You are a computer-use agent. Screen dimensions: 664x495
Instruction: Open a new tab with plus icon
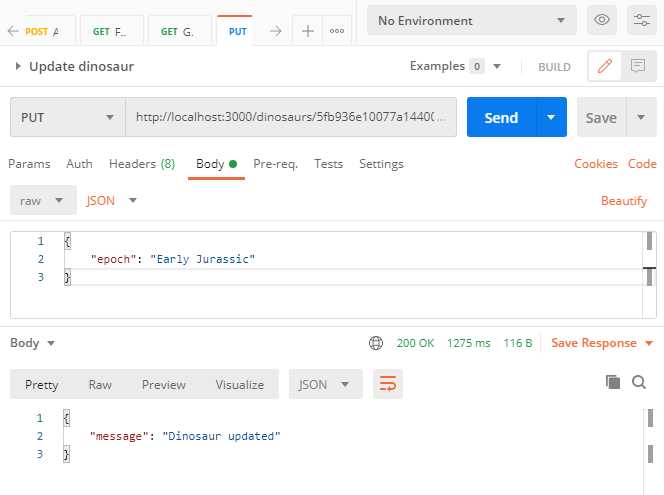308,31
